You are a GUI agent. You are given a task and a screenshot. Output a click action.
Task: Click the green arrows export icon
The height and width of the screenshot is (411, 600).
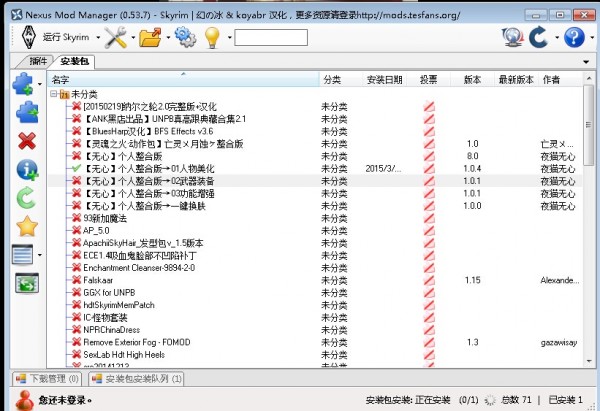27,284
